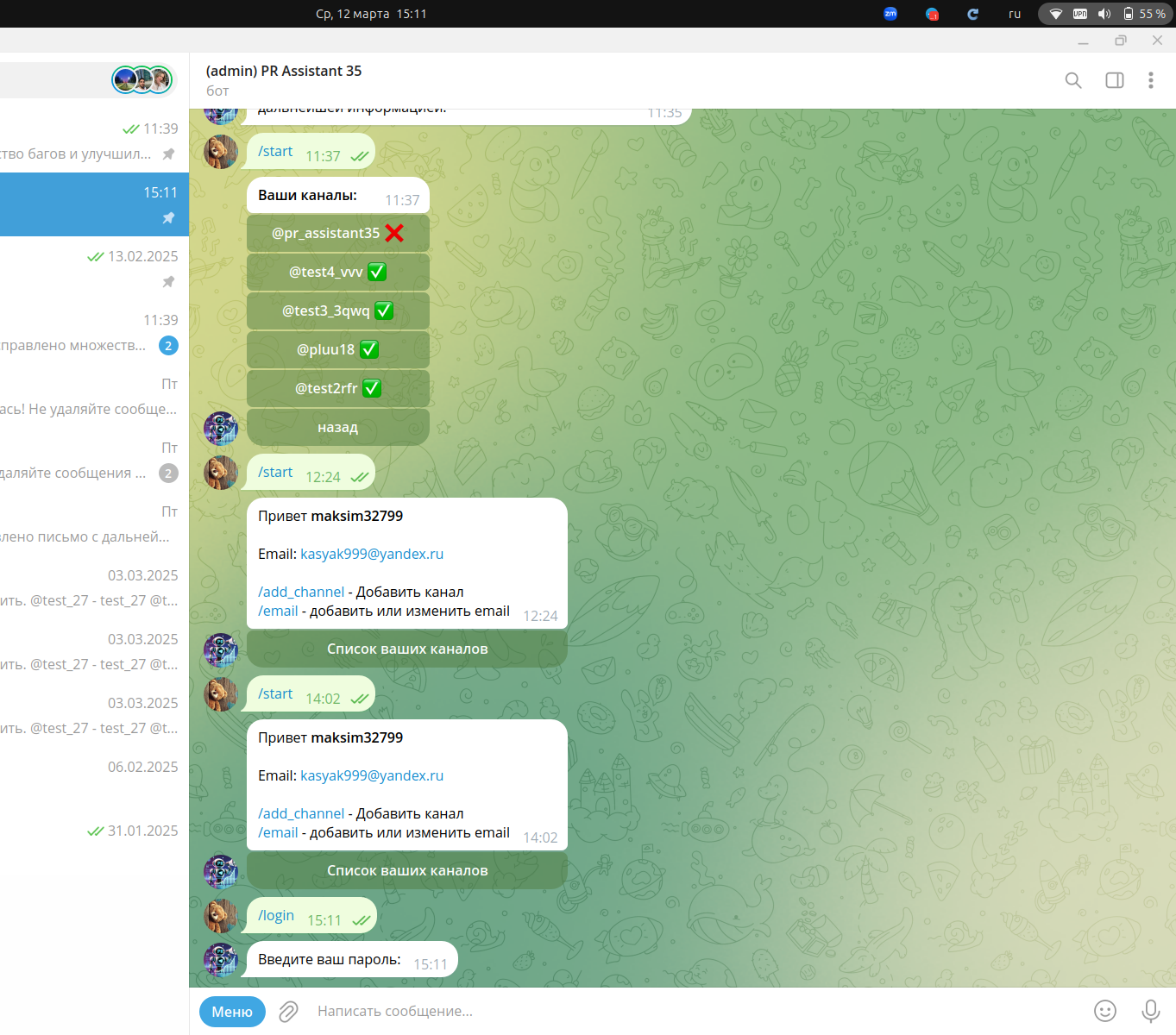
Task: Open sidebar chat dated 13.02.2025
Action: coord(94,268)
